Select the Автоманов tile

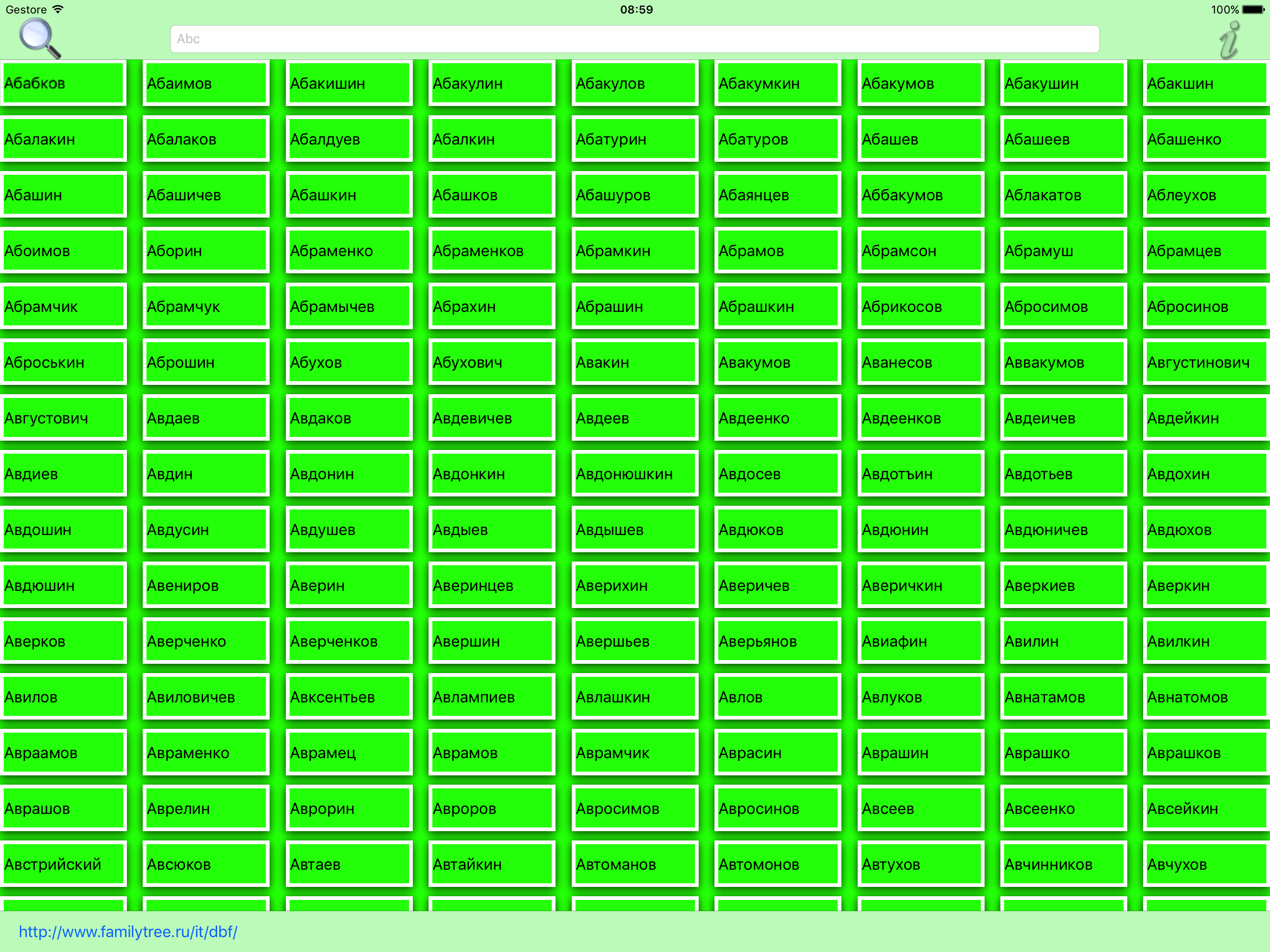(x=635, y=864)
